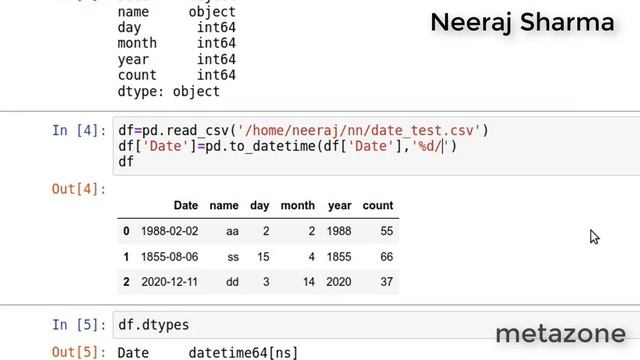Click the day column header
This screenshot has width=640, height=360.
260,206
